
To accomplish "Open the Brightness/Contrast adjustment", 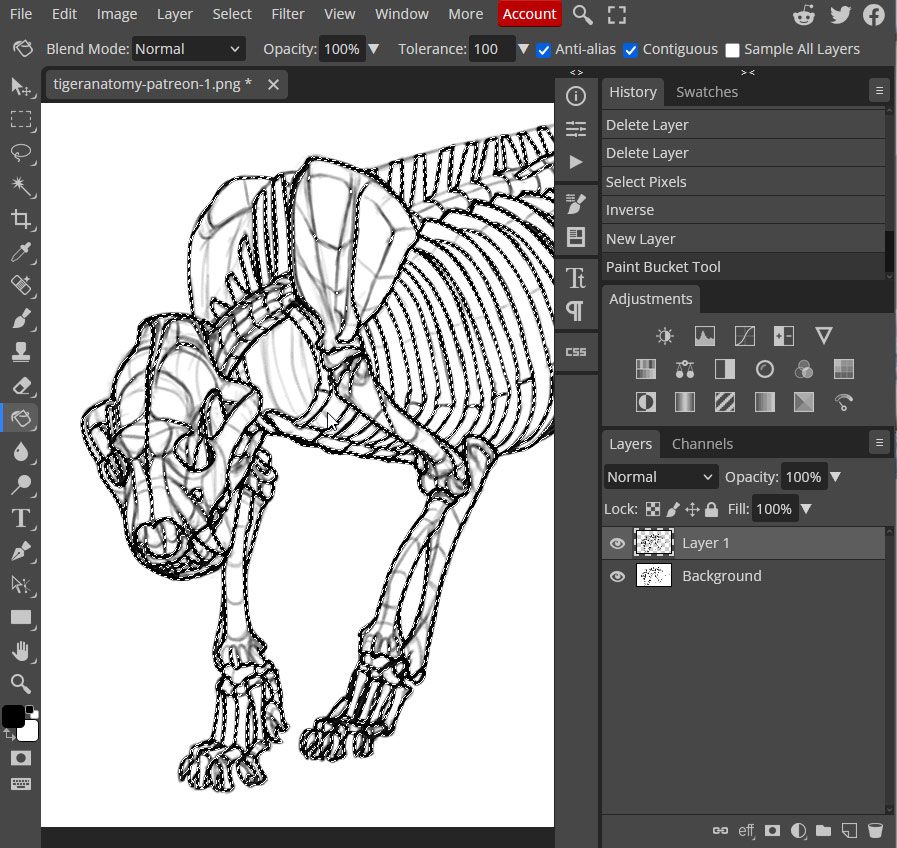I will pyautogui.click(x=664, y=335).
